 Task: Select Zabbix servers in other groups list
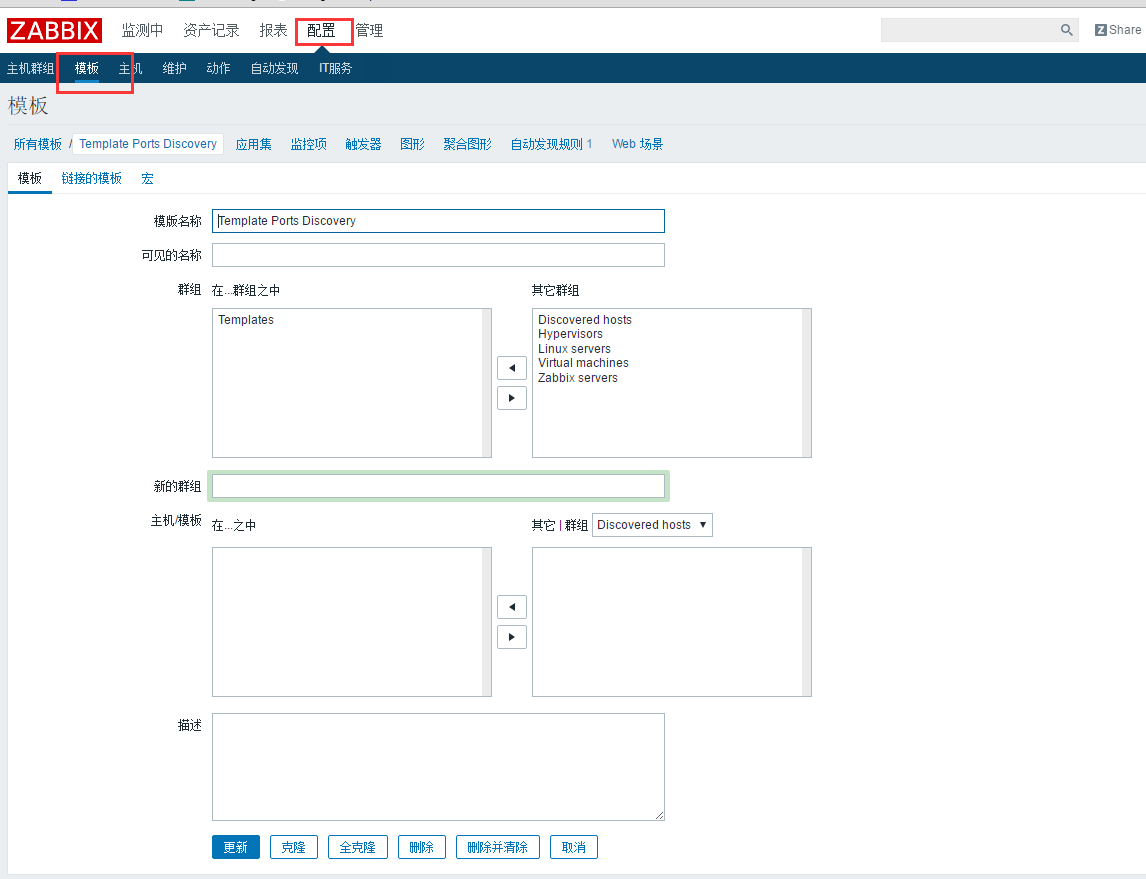[x=577, y=378]
